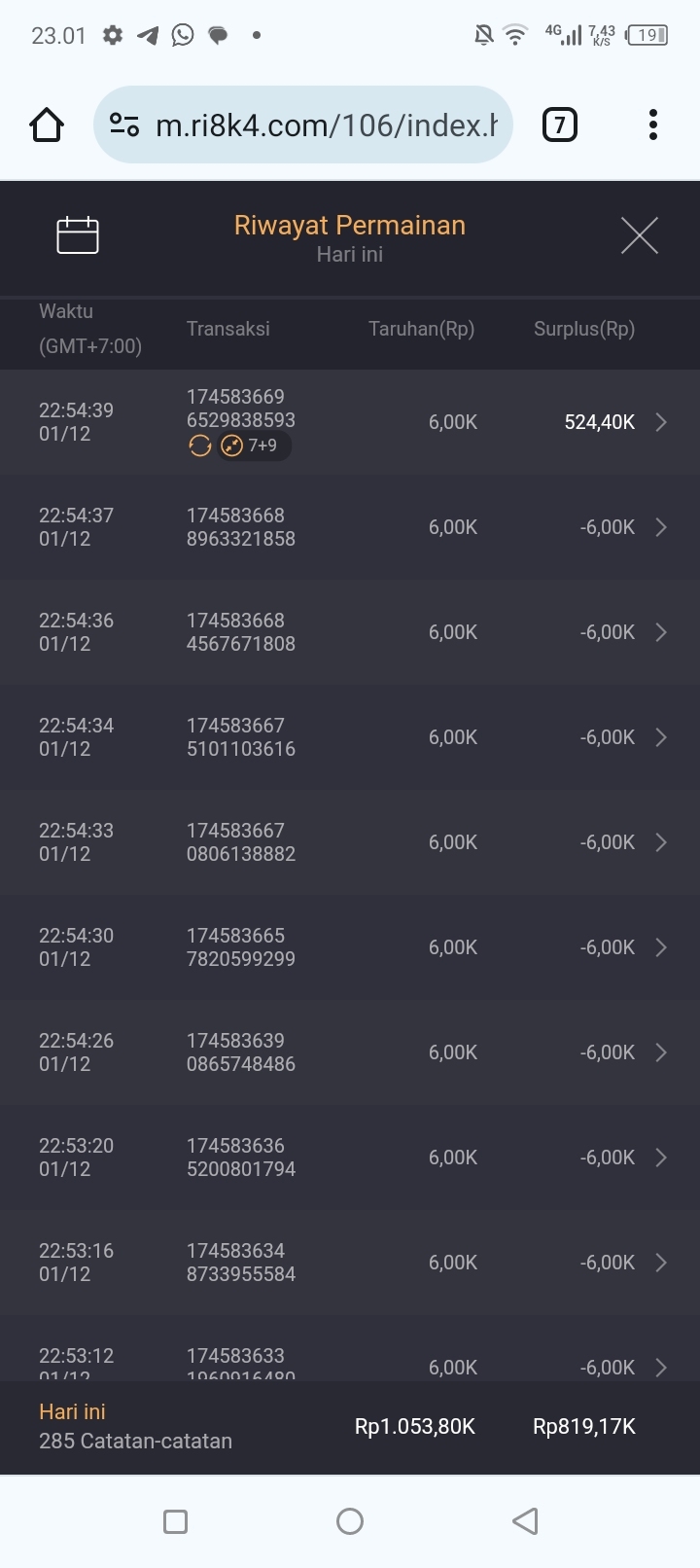The width and height of the screenshot is (700, 1568).
Task: Expand chevron for the 22:54:30 row
Action: 661,947
